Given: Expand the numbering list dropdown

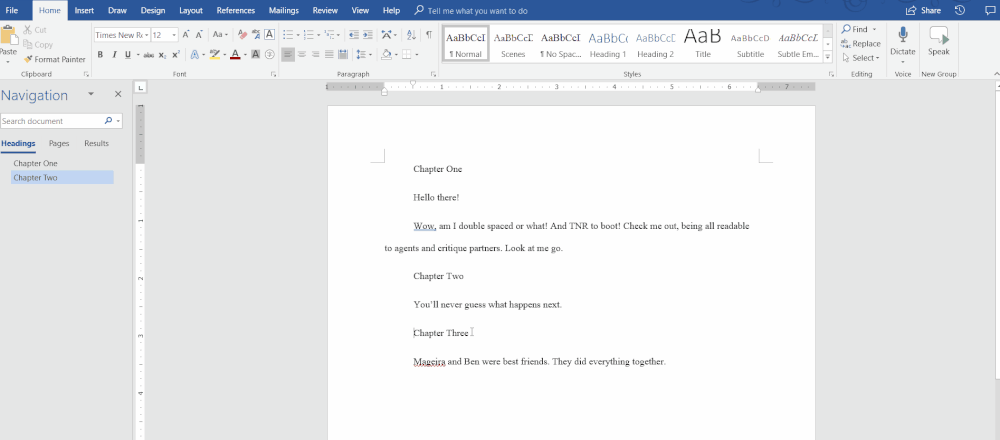Looking at the screenshot, I should 318,35.
